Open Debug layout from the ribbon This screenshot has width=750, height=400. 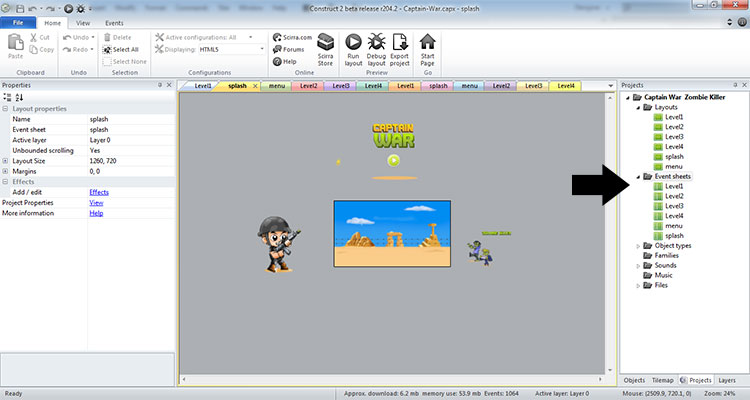pos(377,46)
